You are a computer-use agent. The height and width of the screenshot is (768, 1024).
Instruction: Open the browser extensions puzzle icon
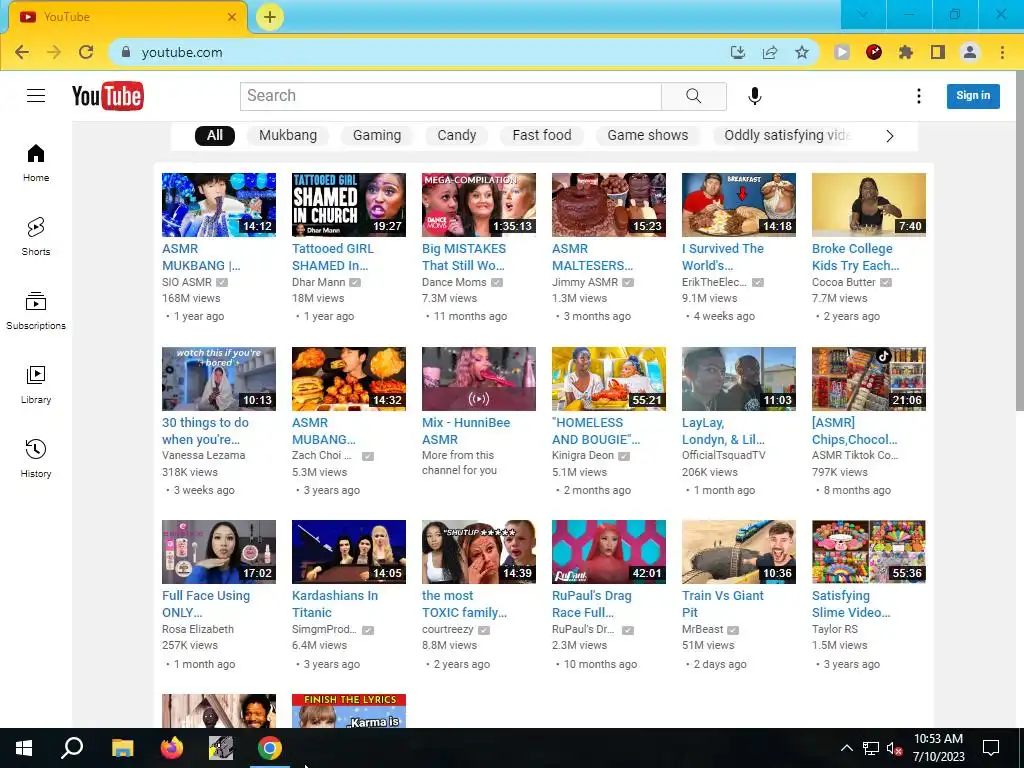pos(906,52)
